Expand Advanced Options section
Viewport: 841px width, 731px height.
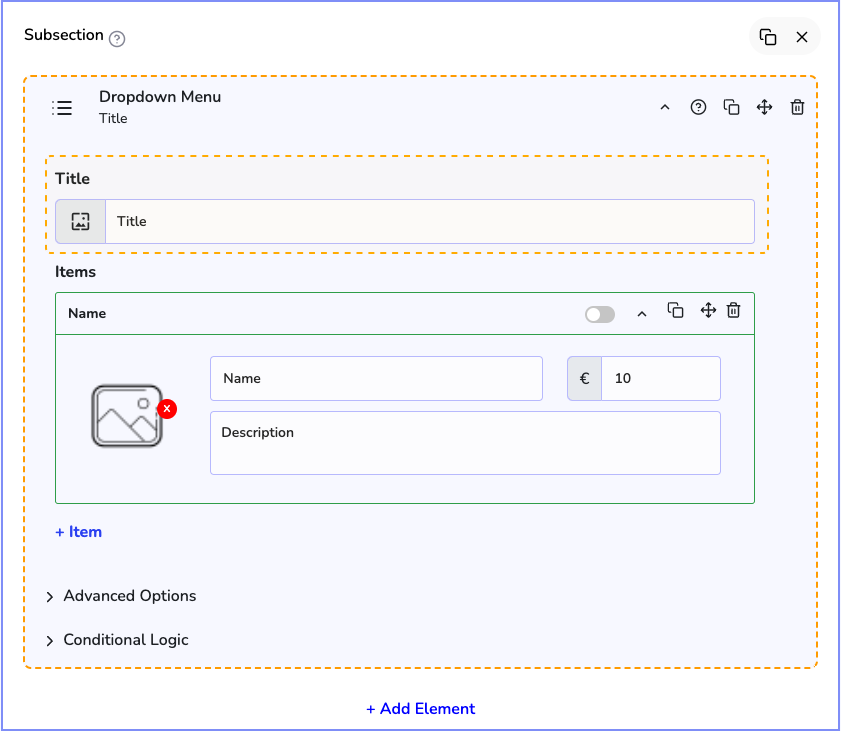129,596
